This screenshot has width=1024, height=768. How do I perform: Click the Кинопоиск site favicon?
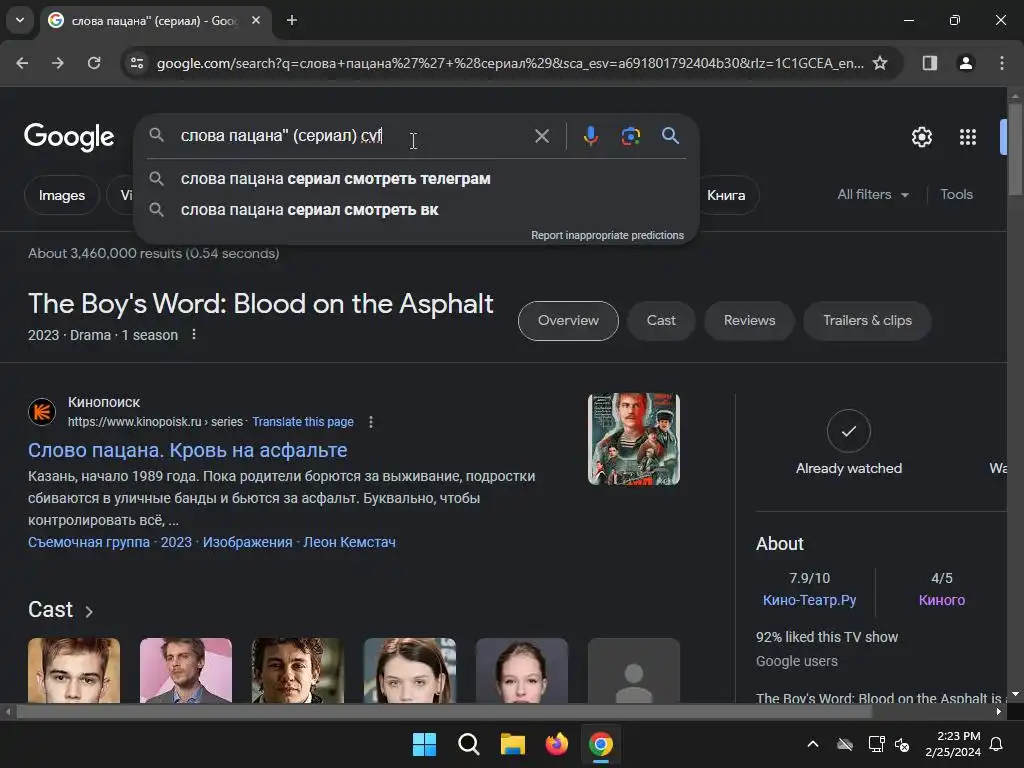42,412
